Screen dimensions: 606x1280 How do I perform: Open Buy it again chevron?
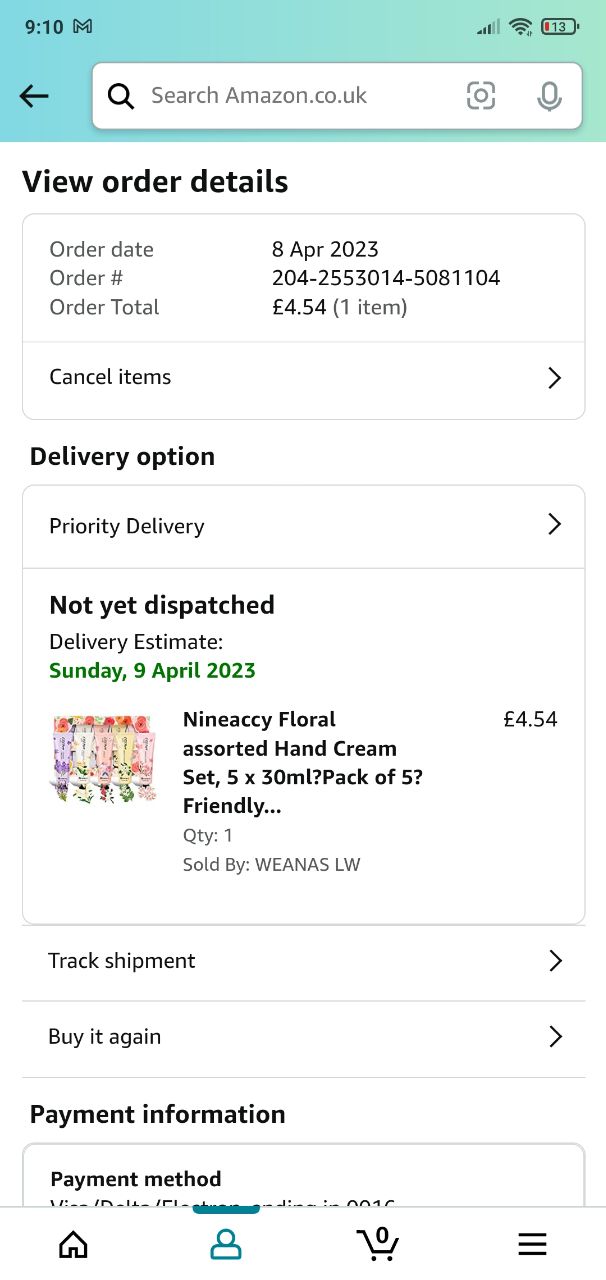pos(556,1037)
